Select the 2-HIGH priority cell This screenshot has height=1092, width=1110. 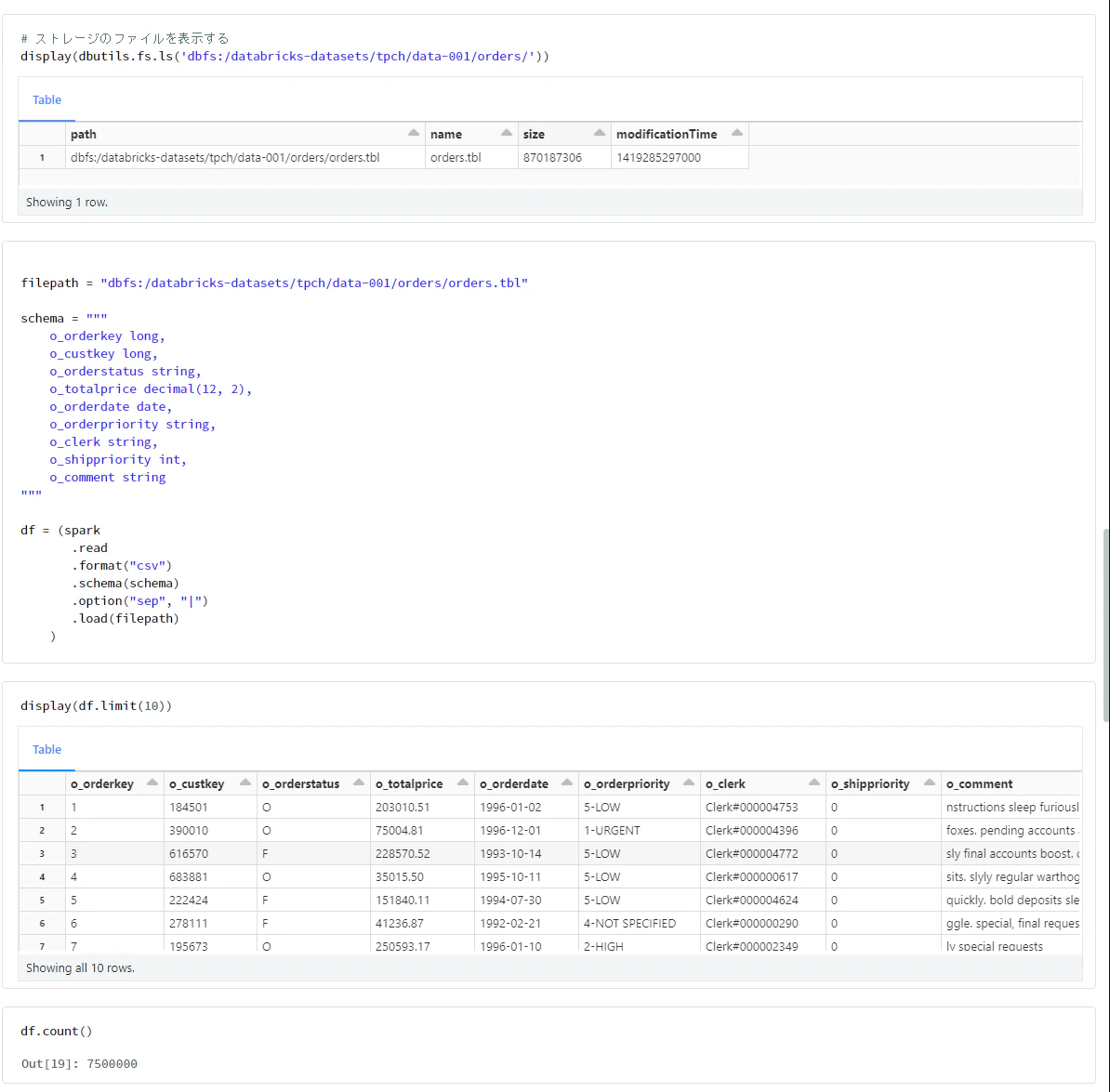[x=640, y=945]
